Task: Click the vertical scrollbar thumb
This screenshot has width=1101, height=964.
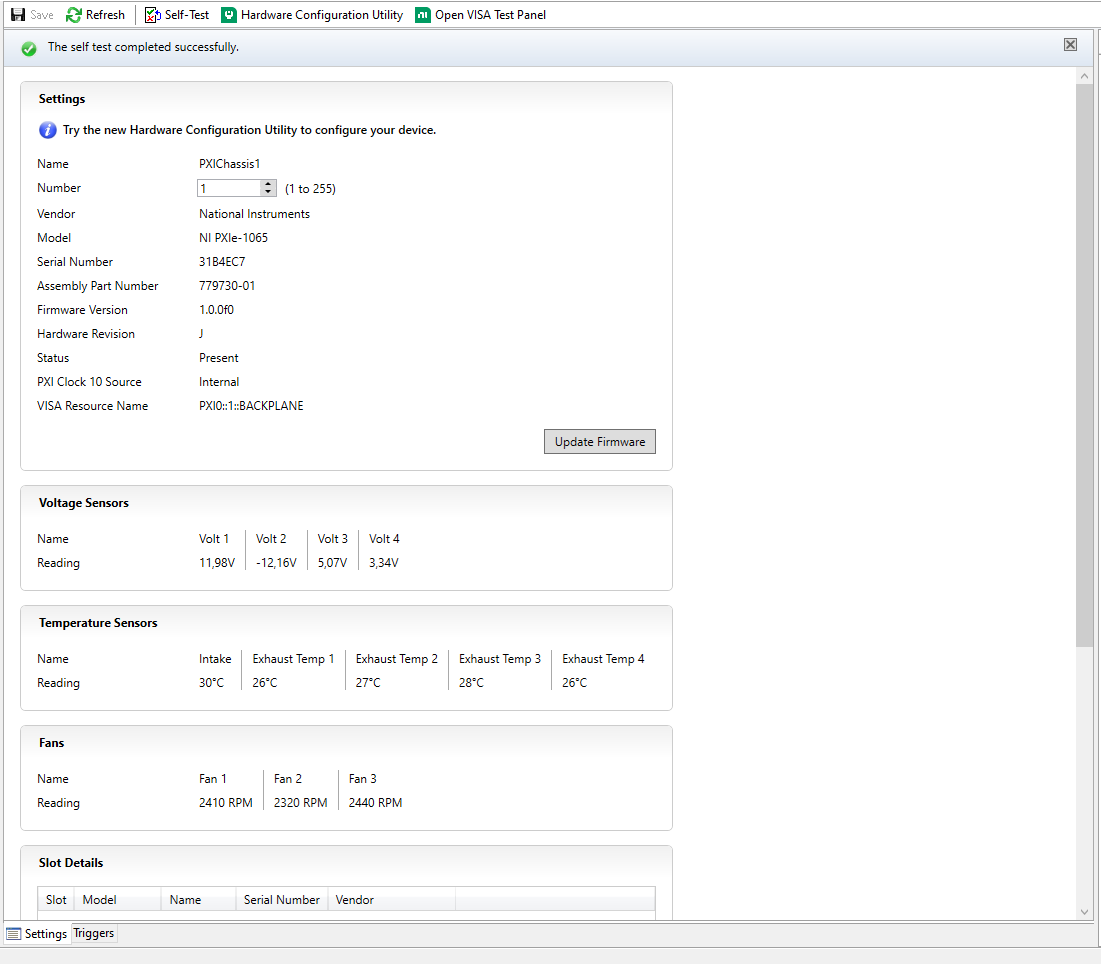Action: tap(1084, 365)
